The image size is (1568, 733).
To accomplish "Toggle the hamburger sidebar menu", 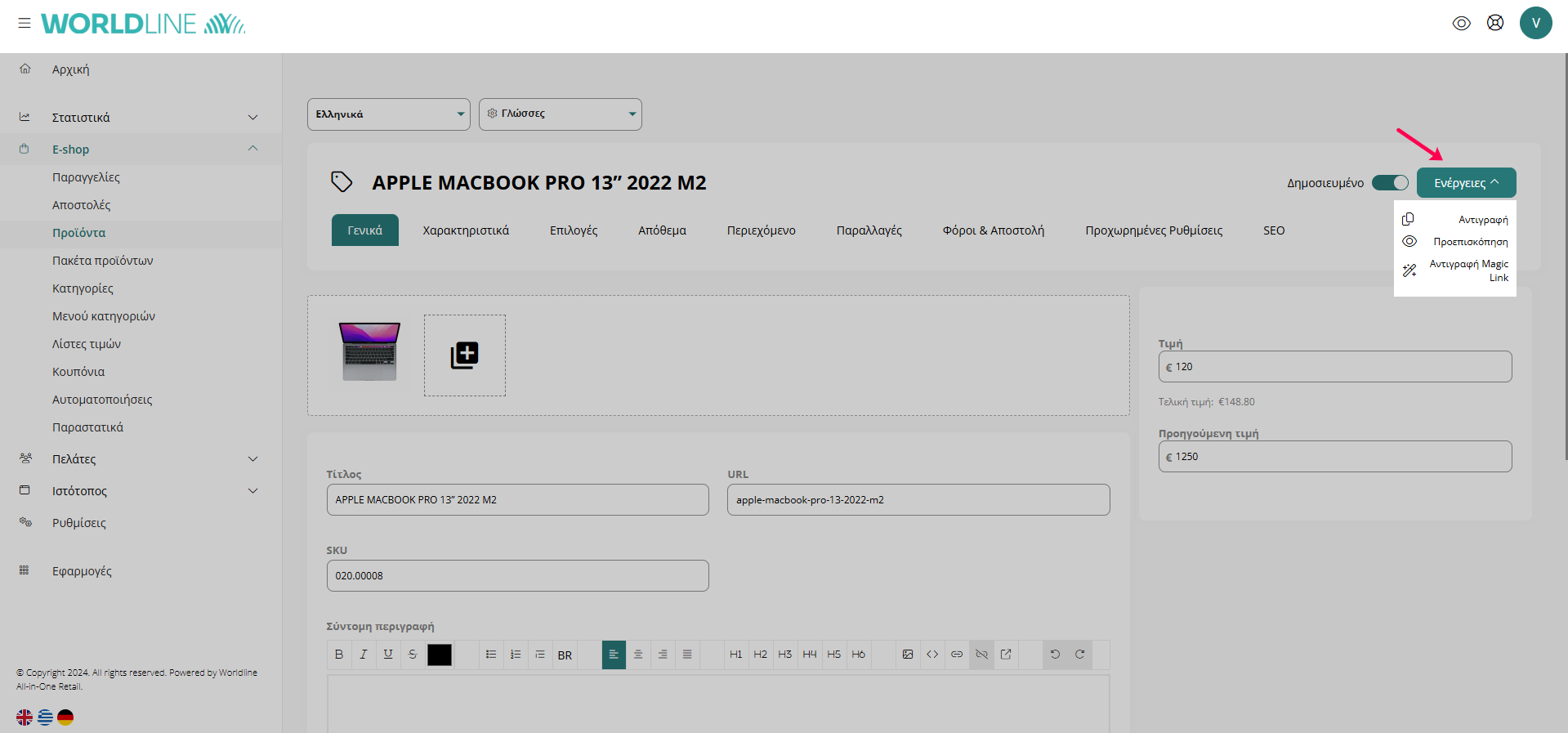I will click(25, 23).
